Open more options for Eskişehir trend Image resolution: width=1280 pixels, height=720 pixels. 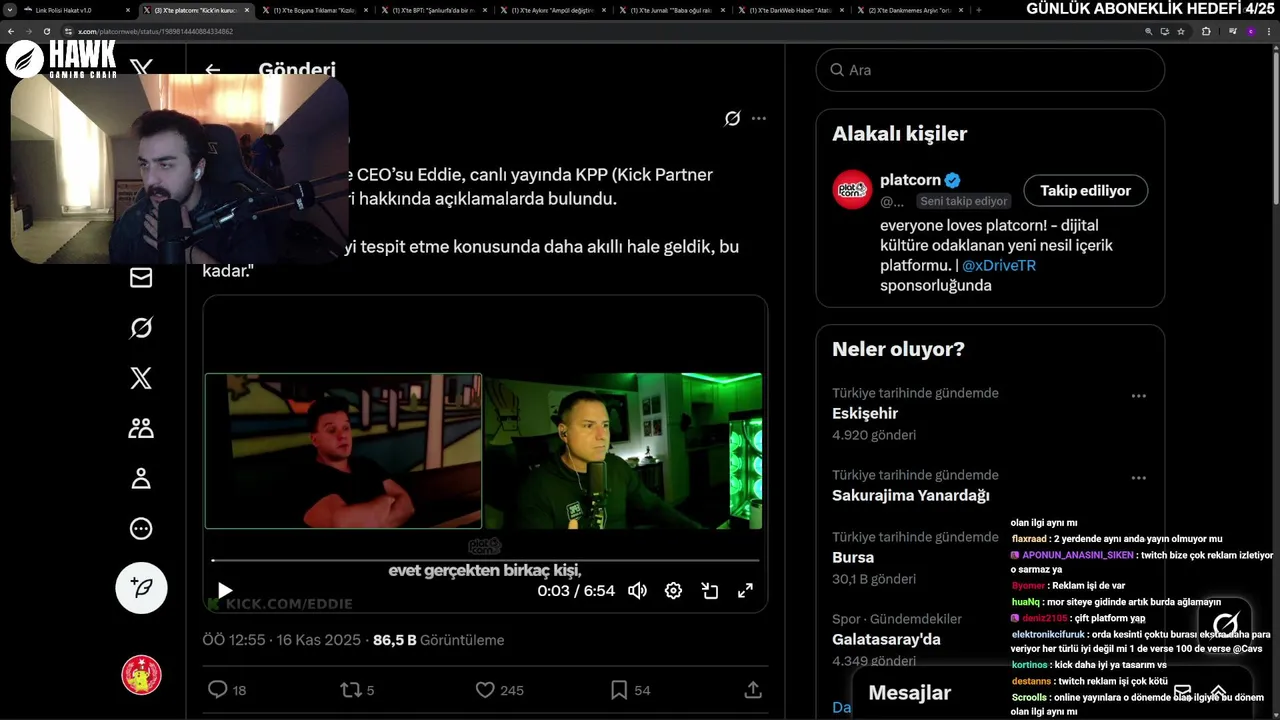[1138, 396]
